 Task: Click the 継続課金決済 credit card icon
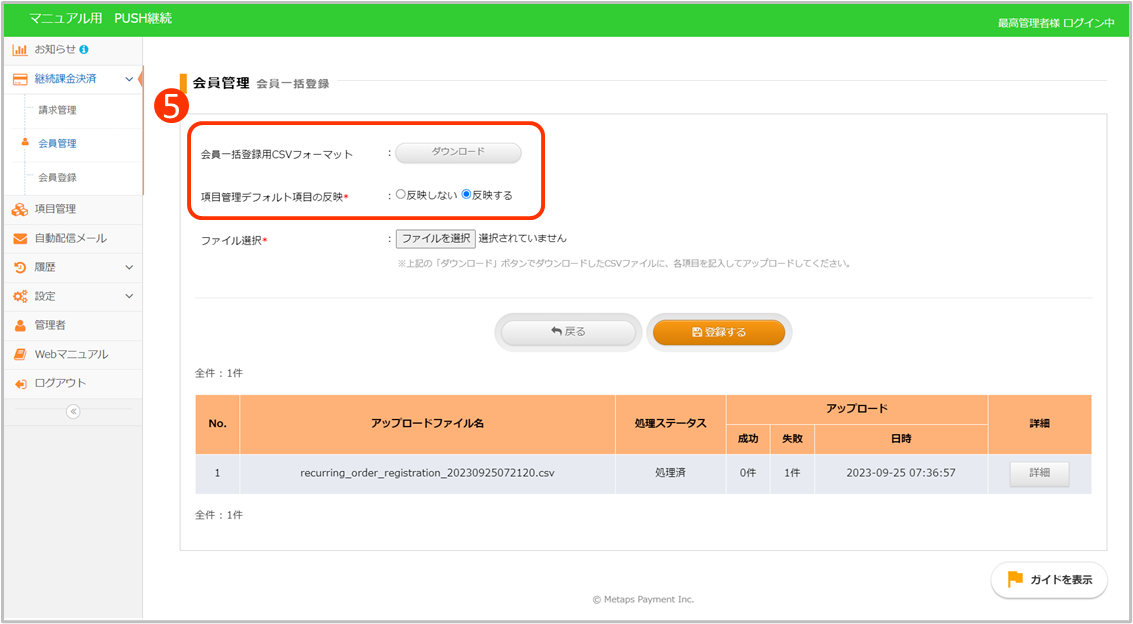click(20, 79)
